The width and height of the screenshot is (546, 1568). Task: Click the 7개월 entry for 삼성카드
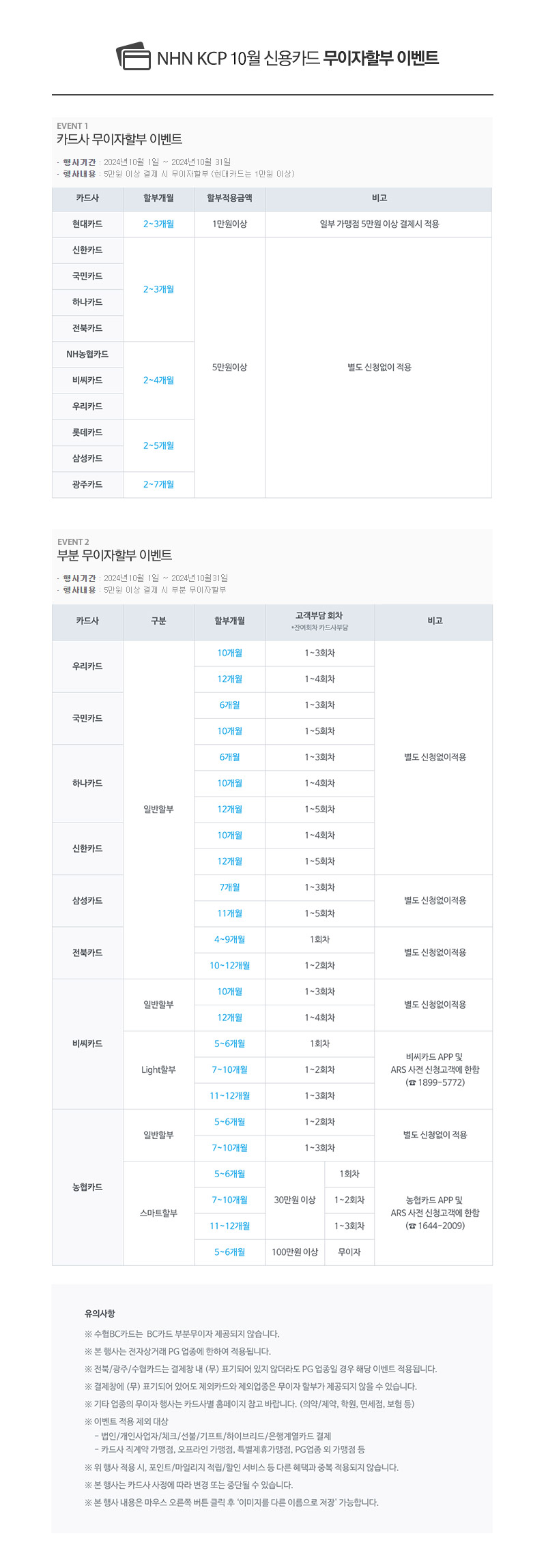(229, 887)
